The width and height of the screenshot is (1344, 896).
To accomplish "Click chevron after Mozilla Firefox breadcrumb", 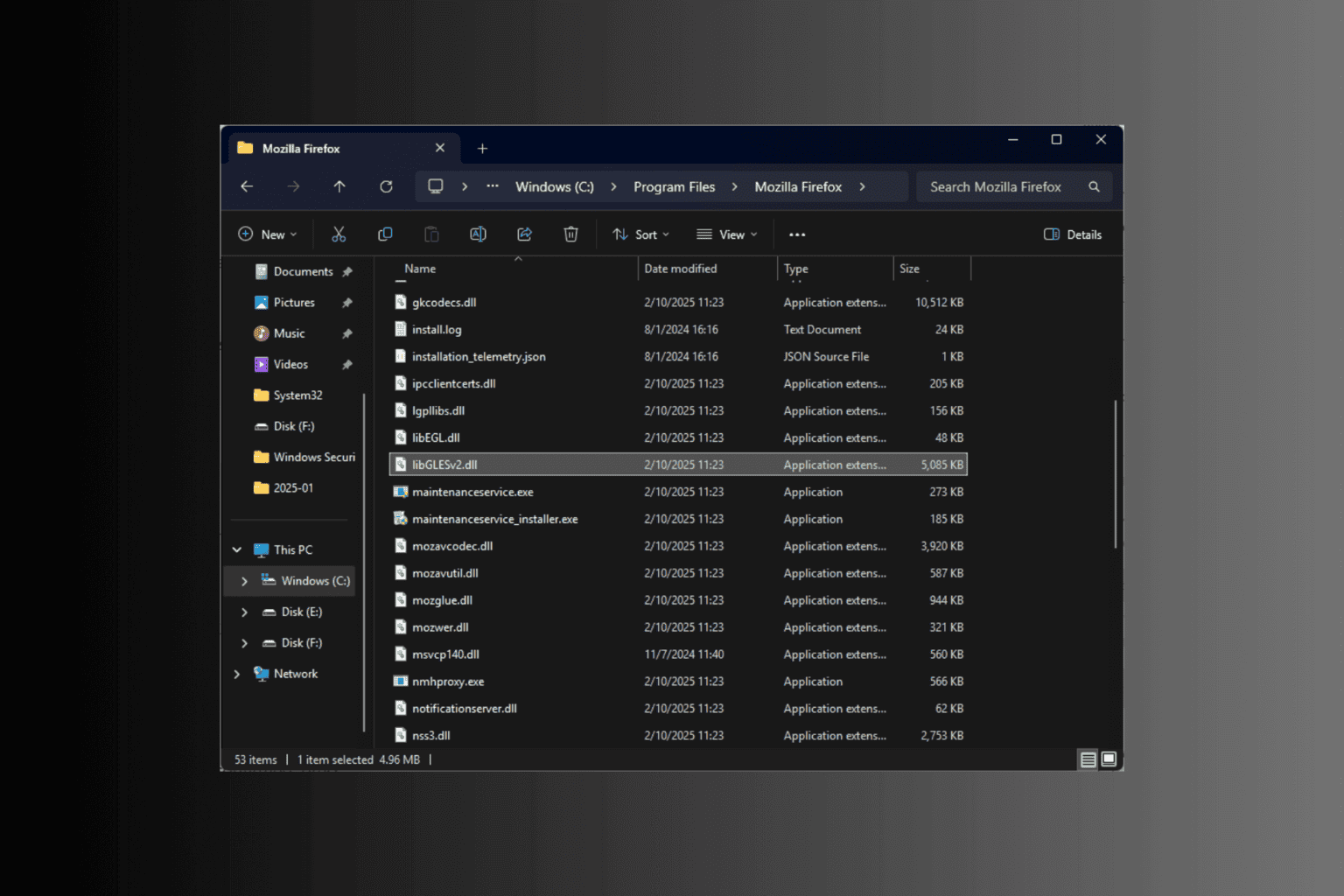I will click(862, 186).
